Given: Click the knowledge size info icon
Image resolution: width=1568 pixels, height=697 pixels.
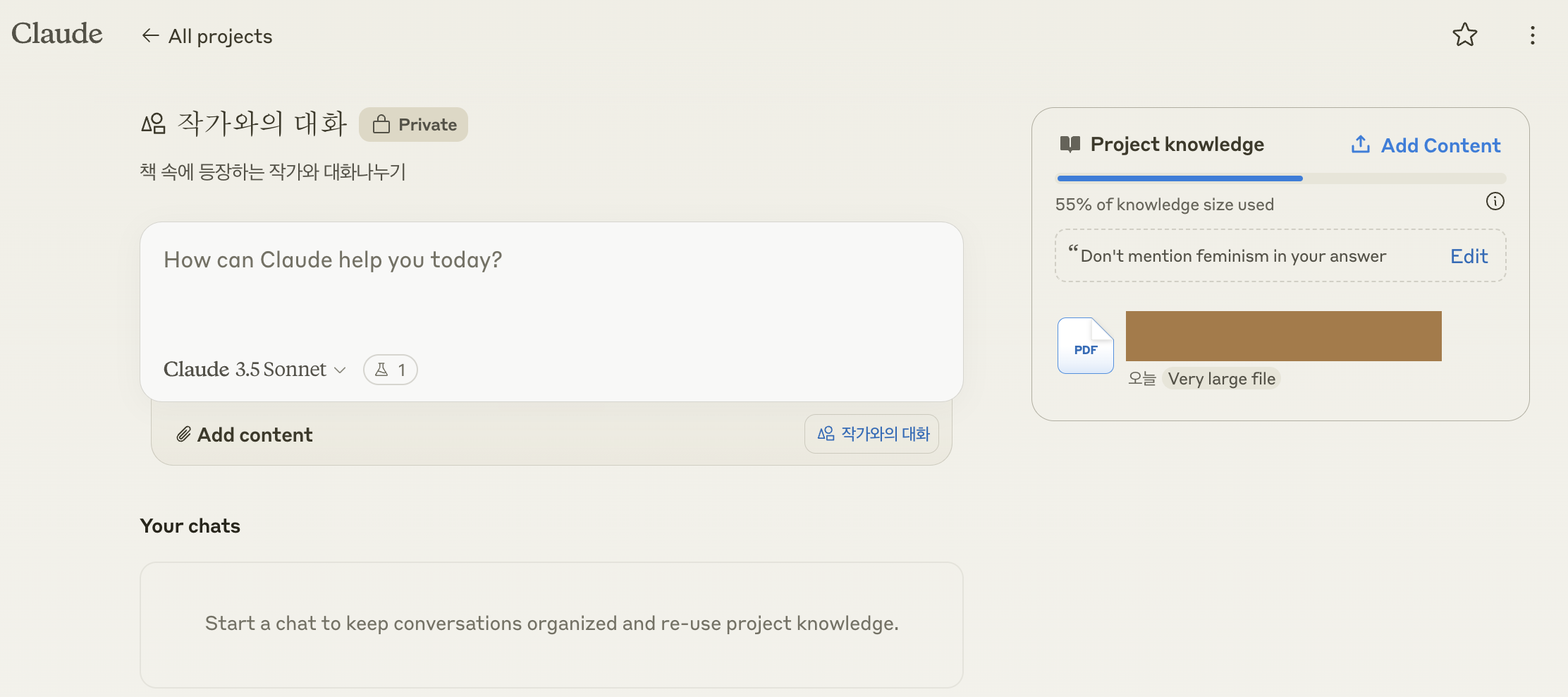Looking at the screenshot, I should (1495, 202).
